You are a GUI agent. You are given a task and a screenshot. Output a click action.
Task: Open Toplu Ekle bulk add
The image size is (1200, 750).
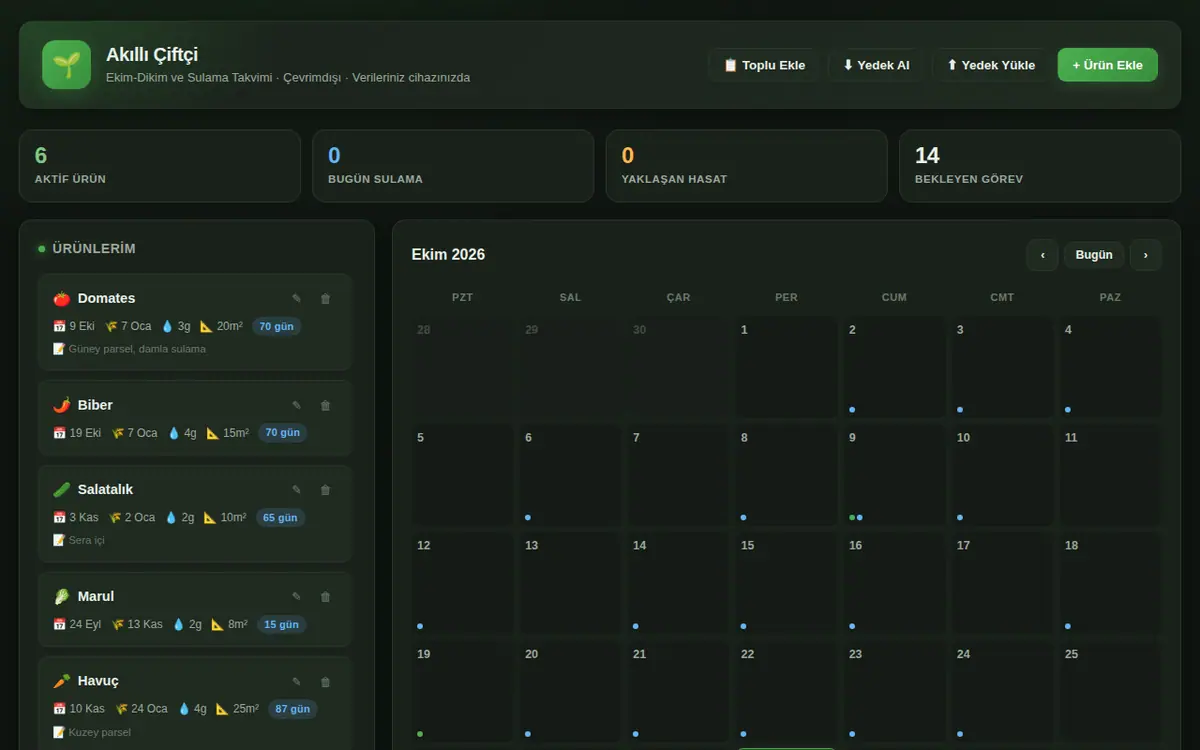tap(764, 65)
